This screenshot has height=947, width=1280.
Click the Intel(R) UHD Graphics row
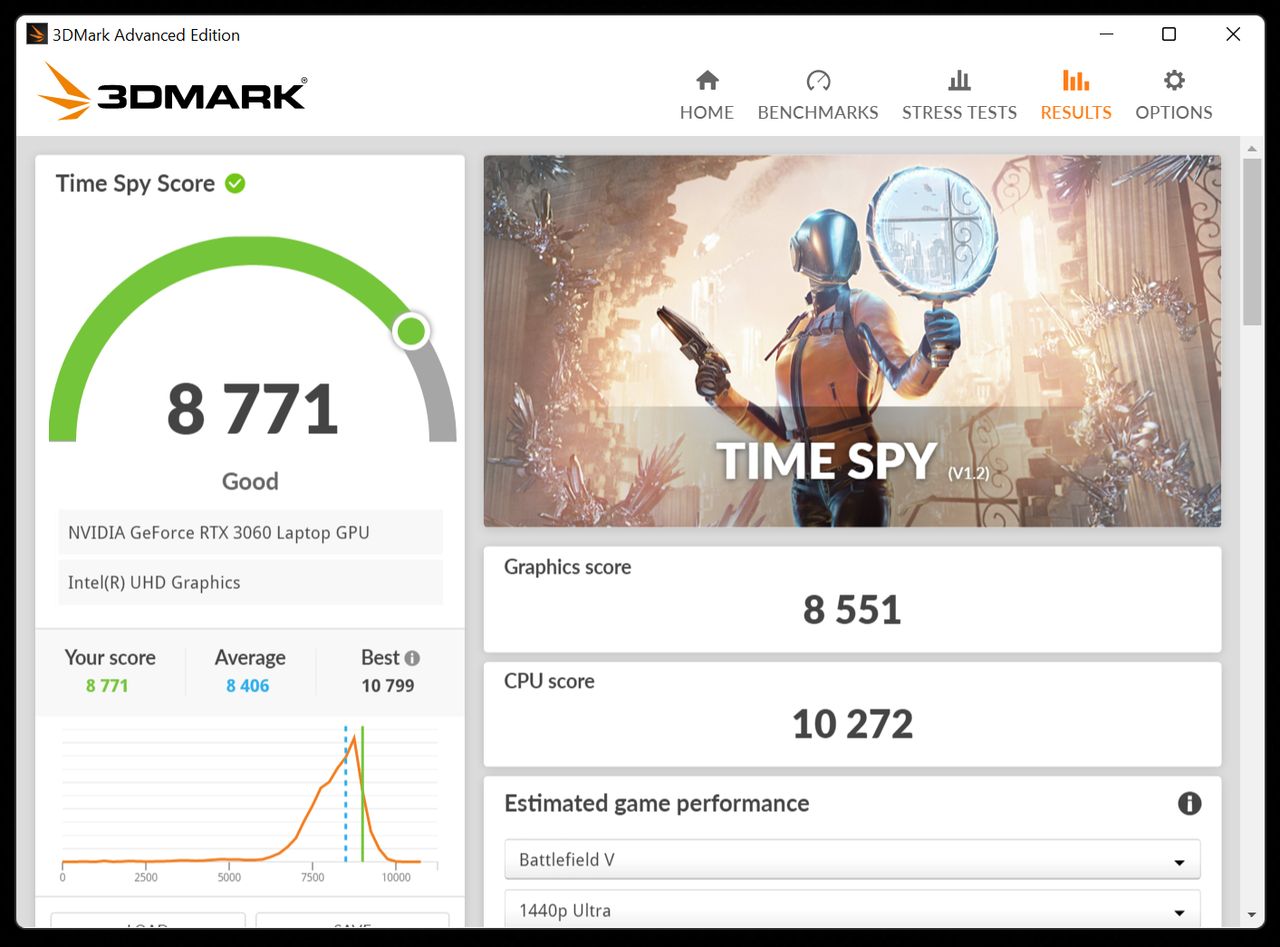tap(250, 582)
